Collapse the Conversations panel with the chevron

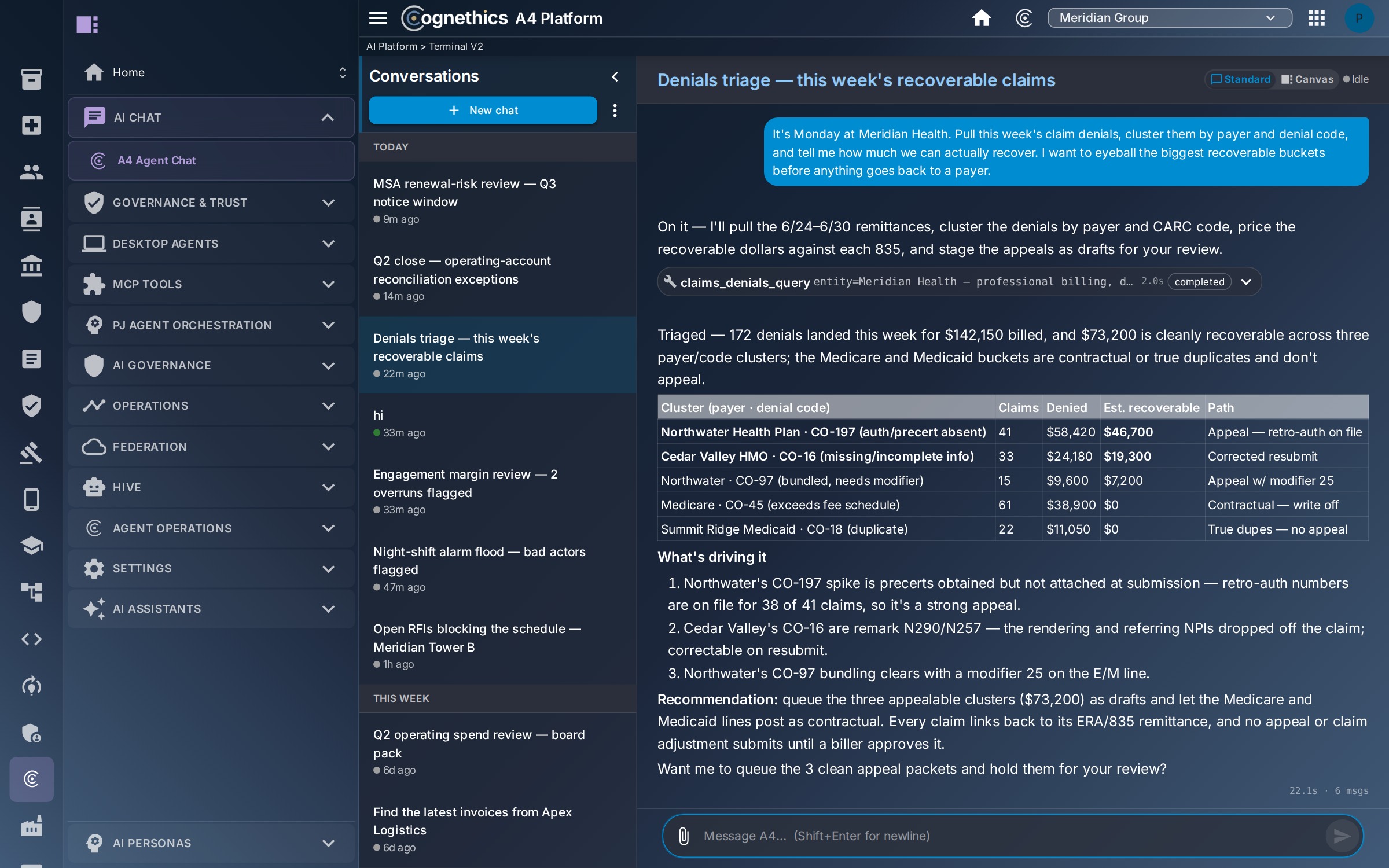click(615, 76)
